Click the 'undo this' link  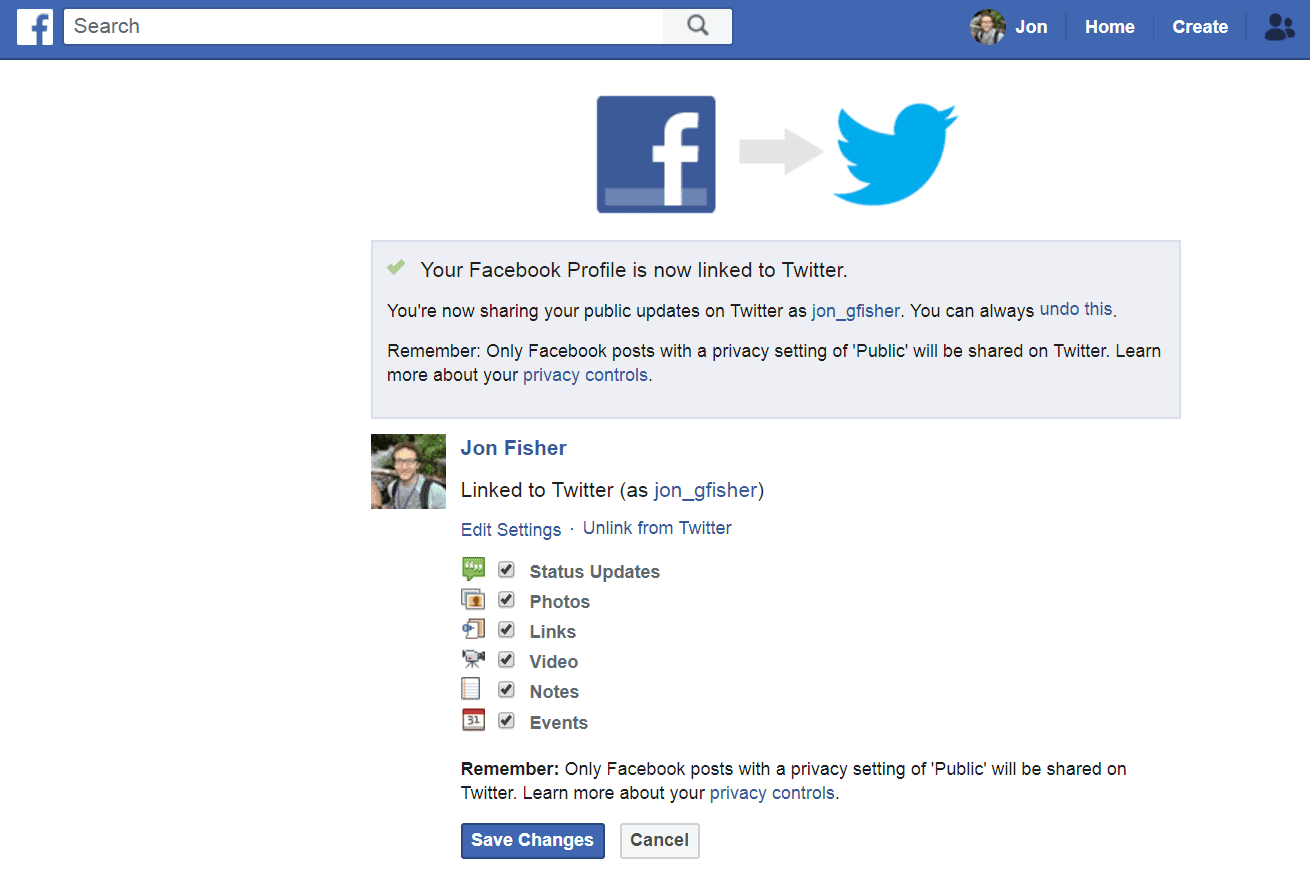[1076, 309]
